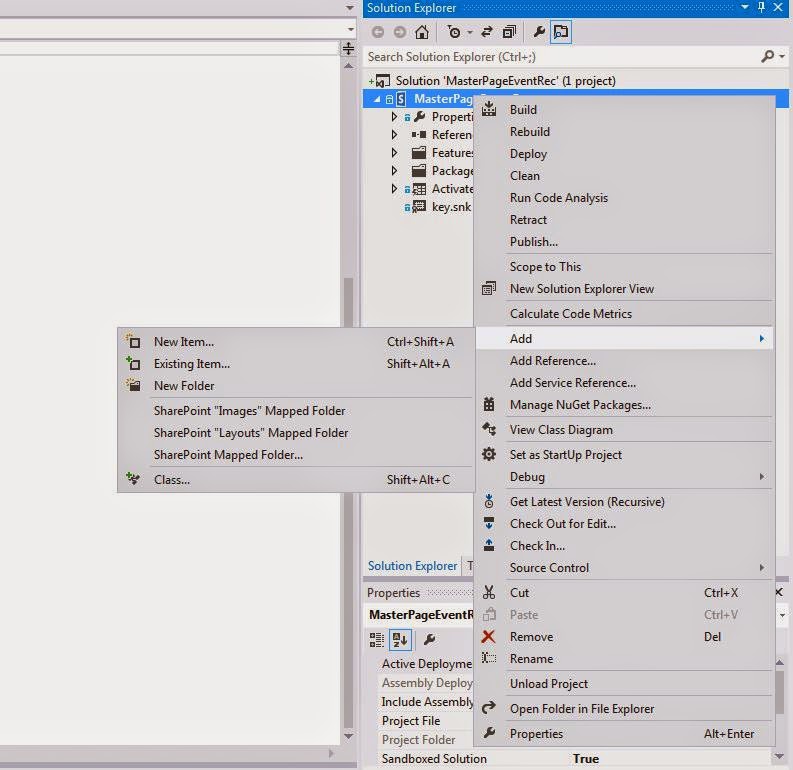Select the key.snk file
The height and width of the screenshot is (770, 793).
tap(451, 207)
